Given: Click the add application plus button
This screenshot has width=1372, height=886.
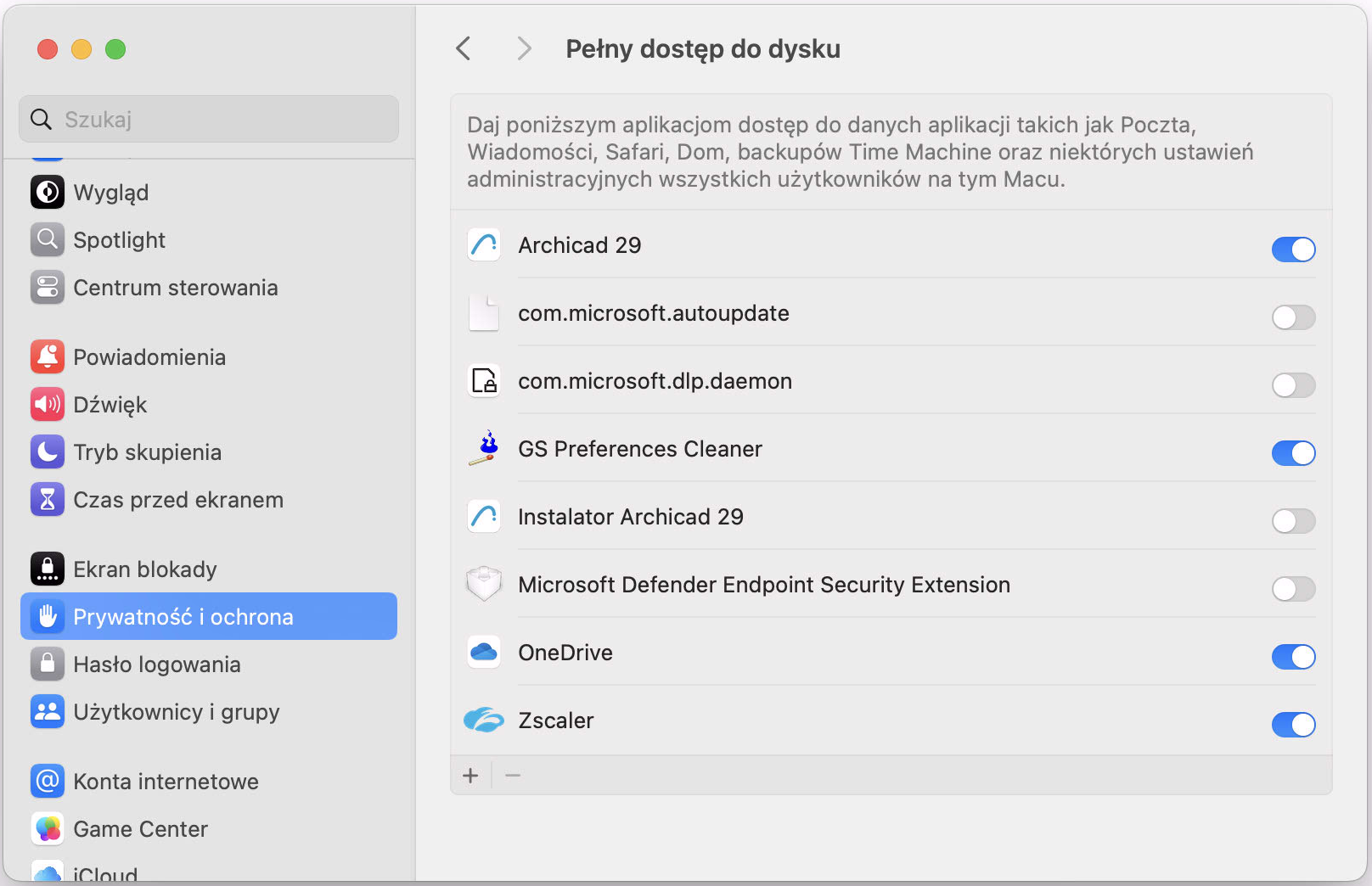Looking at the screenshot, I should coord(470,775).
